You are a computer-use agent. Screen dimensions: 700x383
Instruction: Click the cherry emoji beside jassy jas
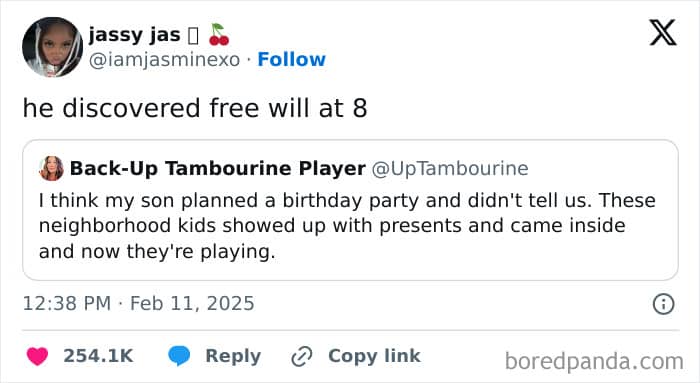(x=219, y=35)
